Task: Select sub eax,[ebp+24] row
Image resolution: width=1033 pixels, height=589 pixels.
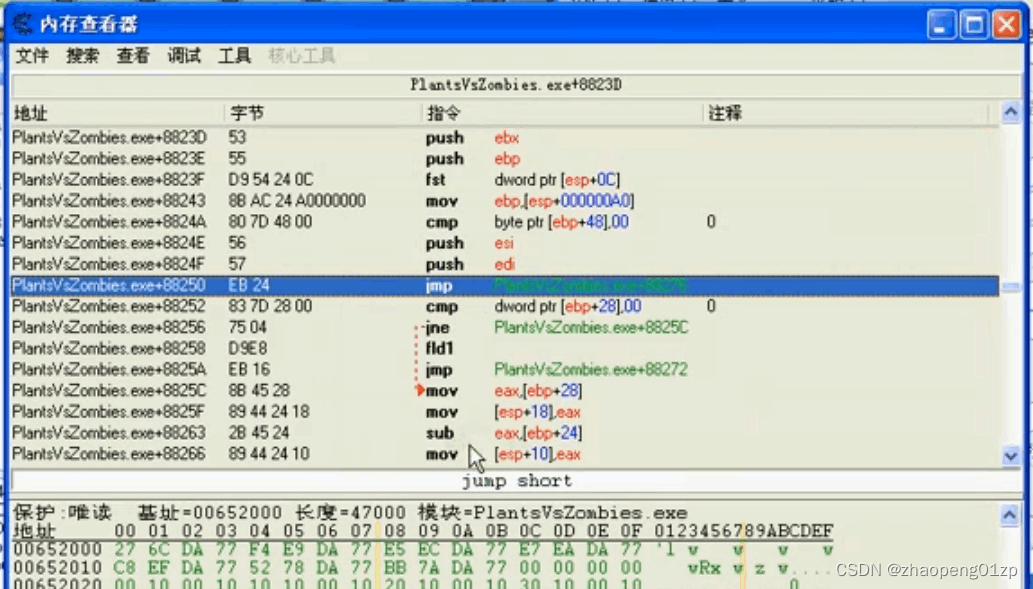Action: 505,433
